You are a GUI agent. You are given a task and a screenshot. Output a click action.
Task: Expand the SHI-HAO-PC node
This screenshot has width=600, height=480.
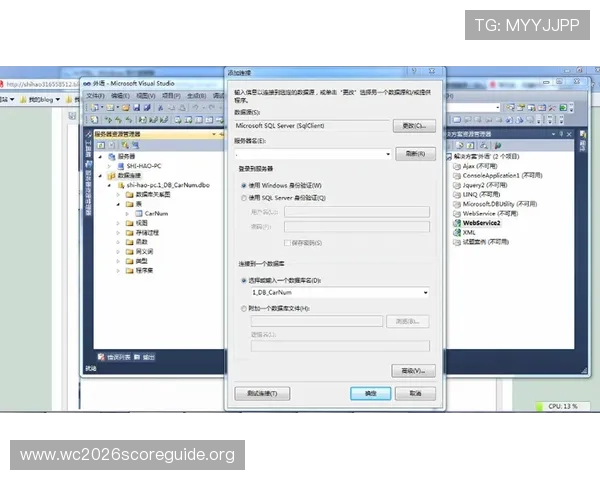tap(109, 166)
